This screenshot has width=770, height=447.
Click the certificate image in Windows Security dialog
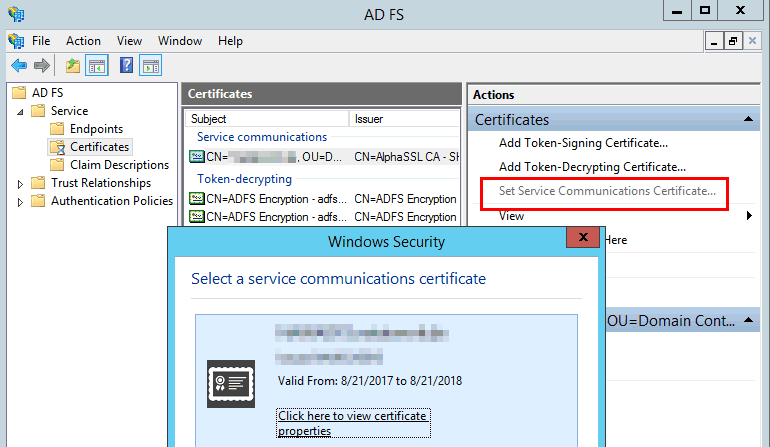[231, 384]
